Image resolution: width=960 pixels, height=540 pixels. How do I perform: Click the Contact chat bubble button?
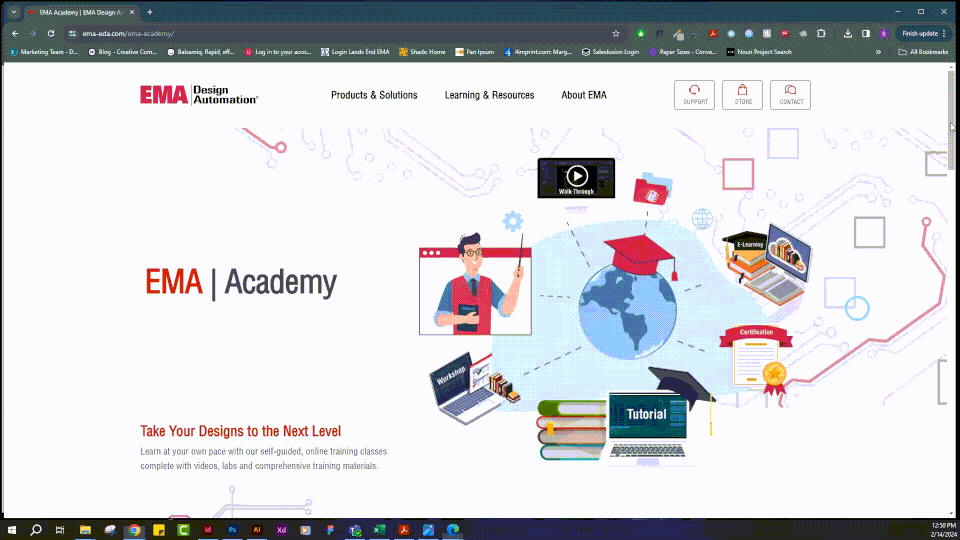790,95
